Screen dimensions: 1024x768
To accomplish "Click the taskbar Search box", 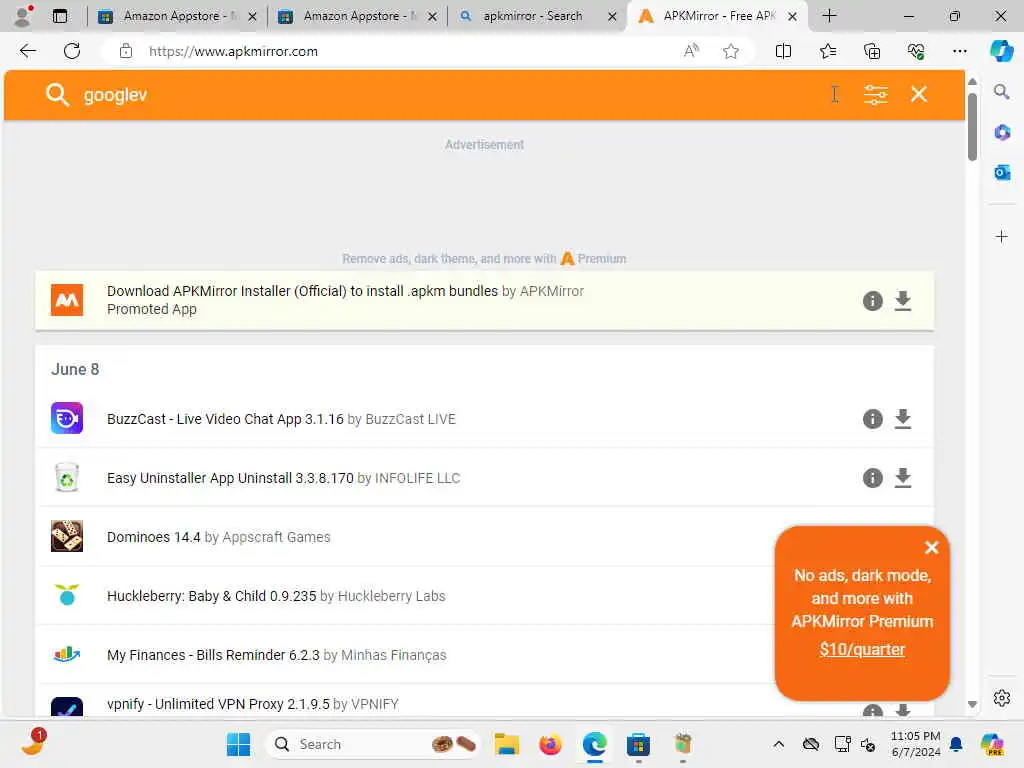I will coord(372,744).
